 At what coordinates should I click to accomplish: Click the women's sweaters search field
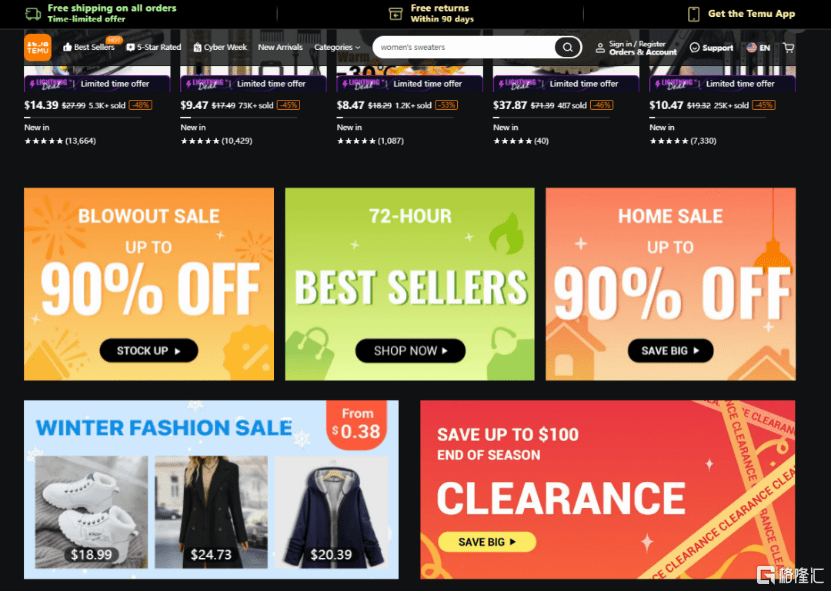coord(464,47)
